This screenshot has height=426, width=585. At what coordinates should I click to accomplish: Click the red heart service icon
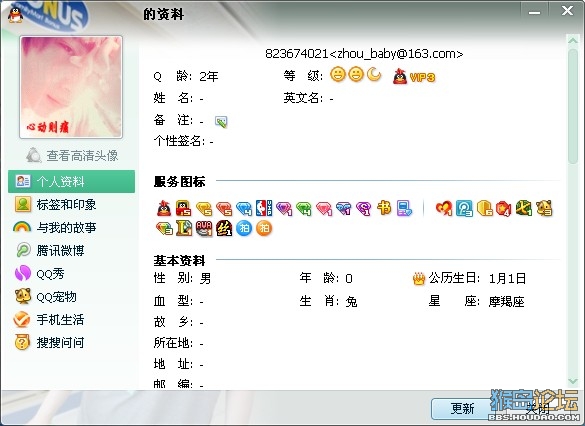point(444,208)
